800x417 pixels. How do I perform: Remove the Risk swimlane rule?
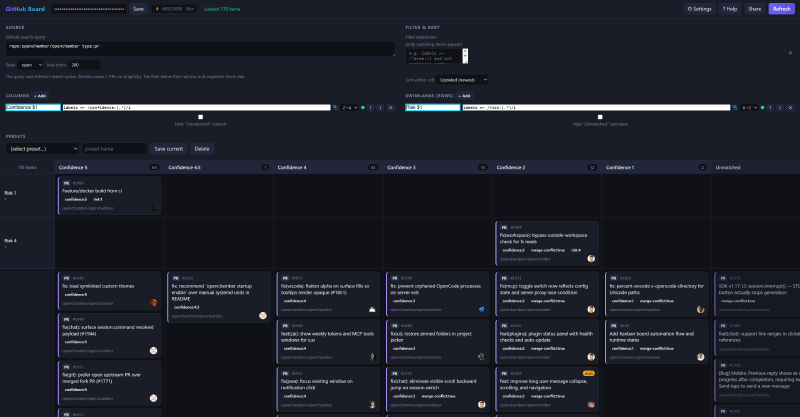coord(790,108)
